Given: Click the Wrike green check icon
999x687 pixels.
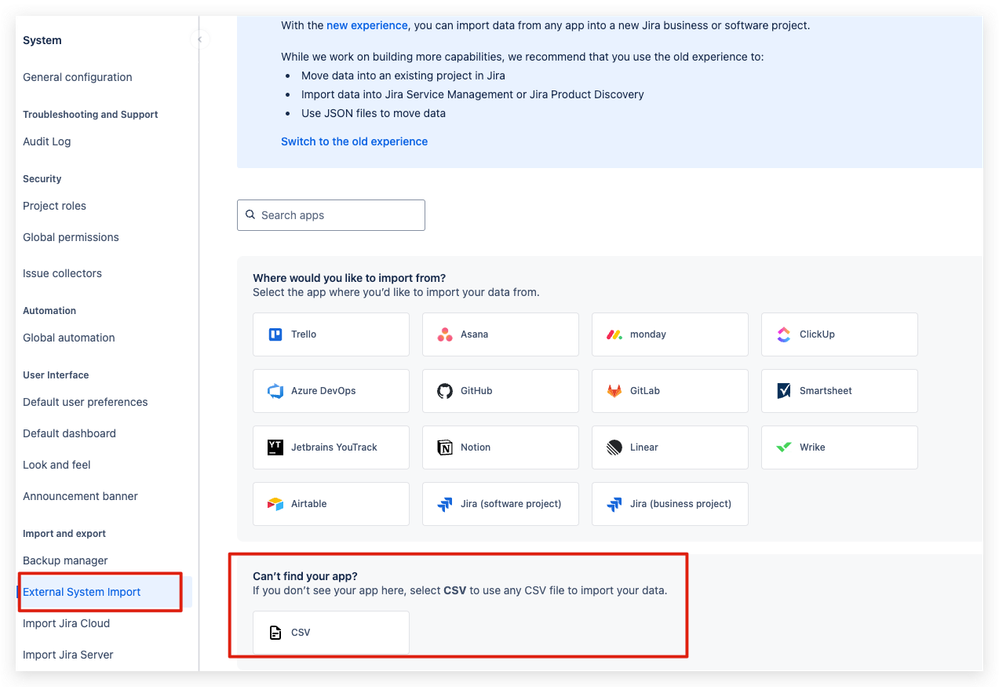Looking at the screenshot, I should (784, 447).
